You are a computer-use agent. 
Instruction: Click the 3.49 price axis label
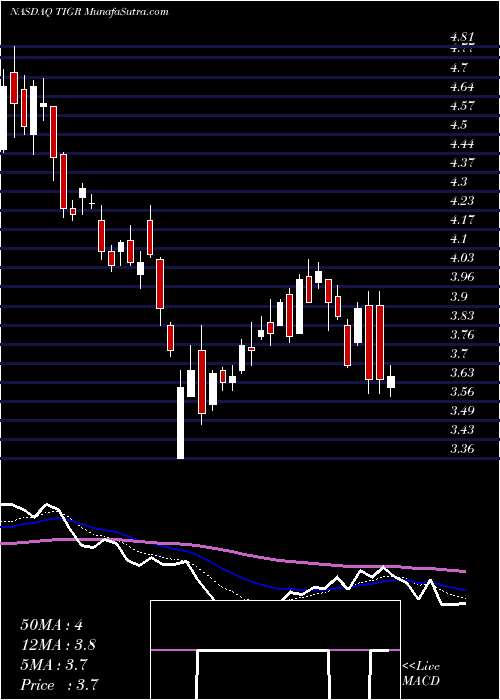462,411
